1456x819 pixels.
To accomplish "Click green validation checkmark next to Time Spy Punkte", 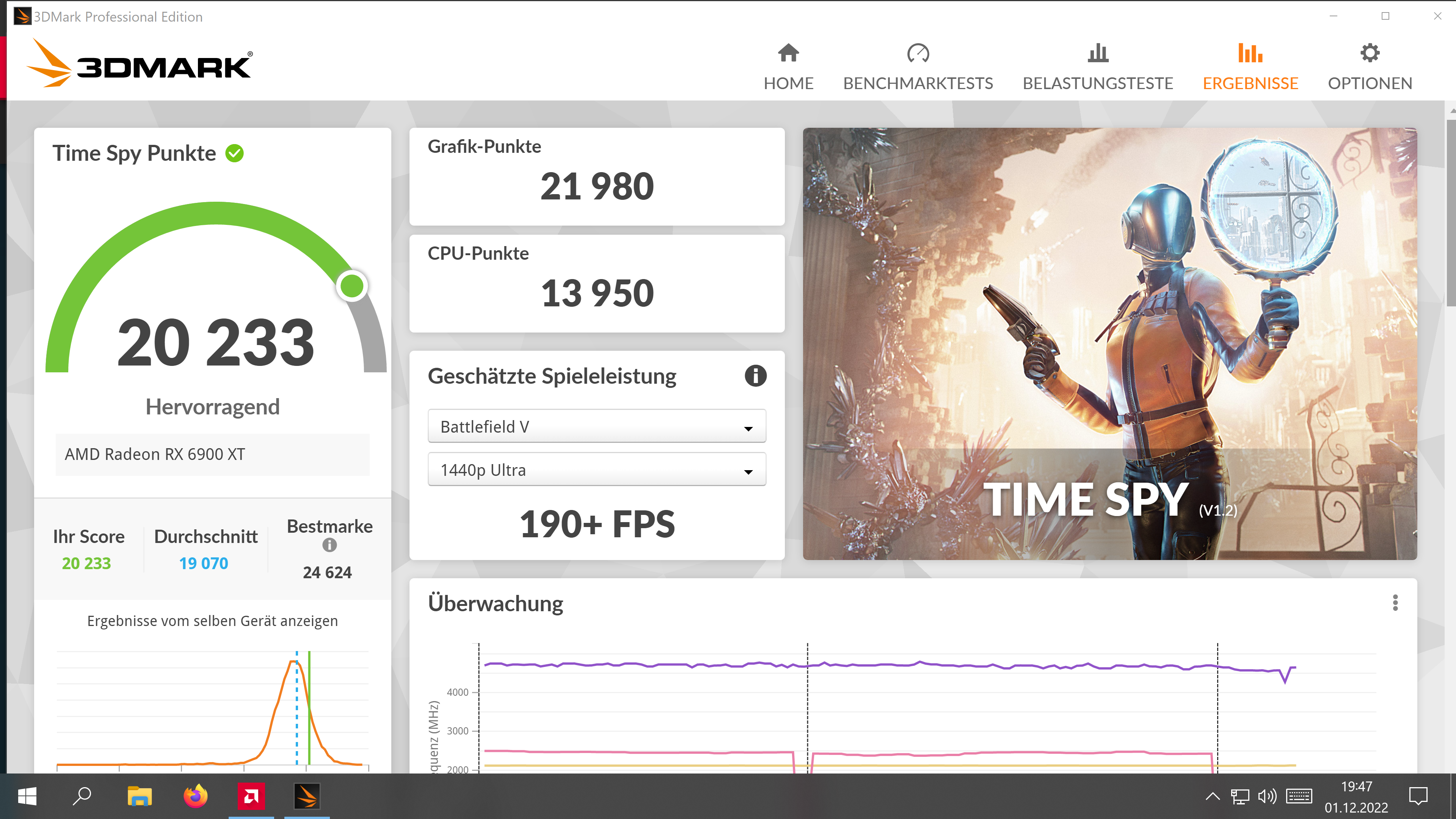I will pyautogui.click(x=235, y=153).
